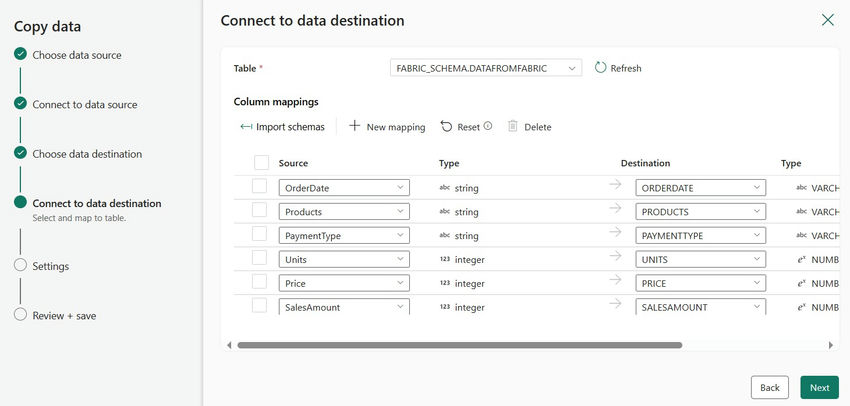Image resolution: width=850 pixels, height=406 pixels.
Task: Click the Import schemas icon
Action: (246, 127)
